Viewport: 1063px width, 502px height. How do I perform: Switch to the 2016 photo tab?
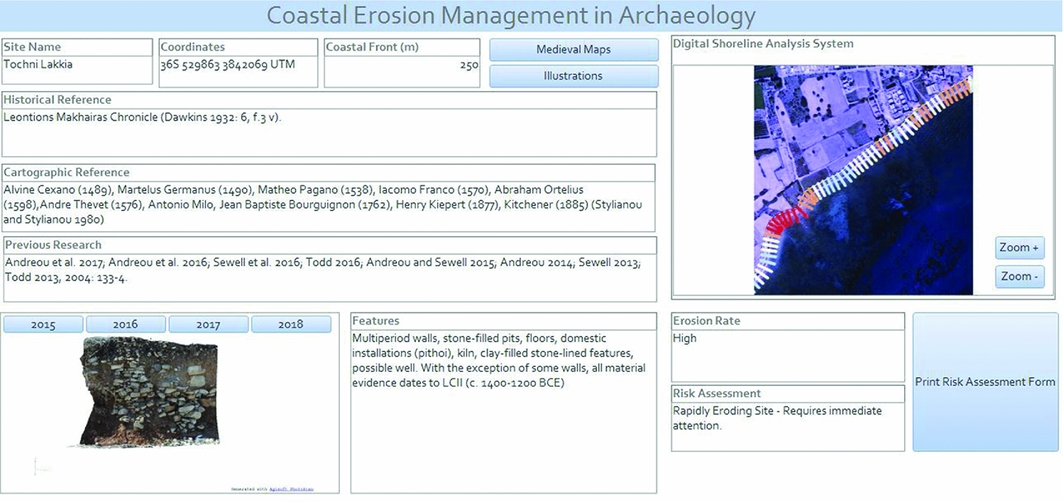tap(126, 325)
